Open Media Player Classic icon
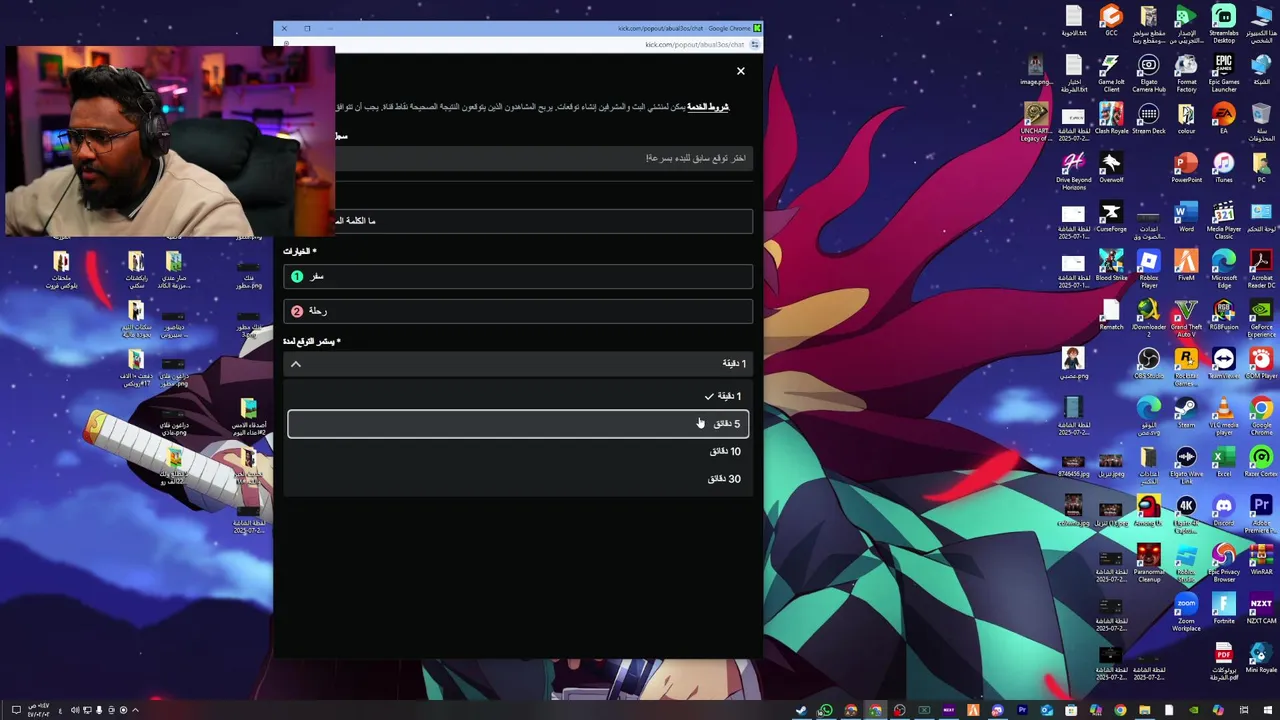 coord(1224,220)
